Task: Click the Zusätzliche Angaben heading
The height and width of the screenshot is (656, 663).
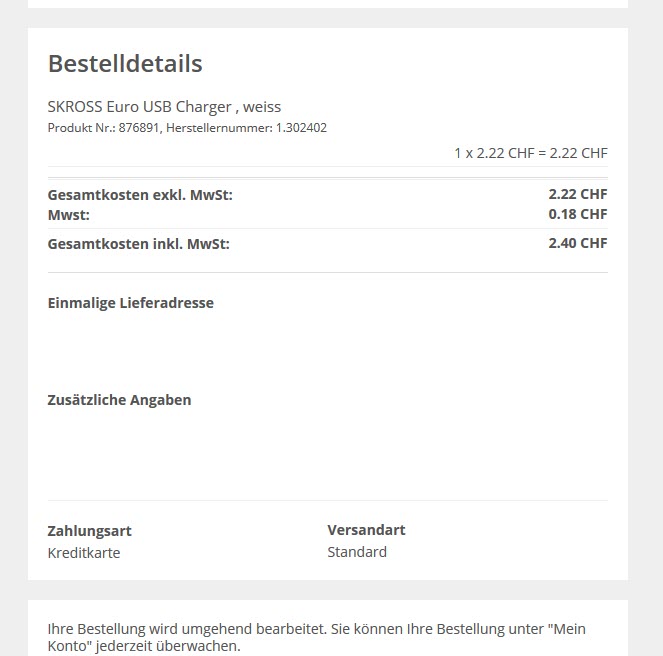Action: [x=119, y=400]
